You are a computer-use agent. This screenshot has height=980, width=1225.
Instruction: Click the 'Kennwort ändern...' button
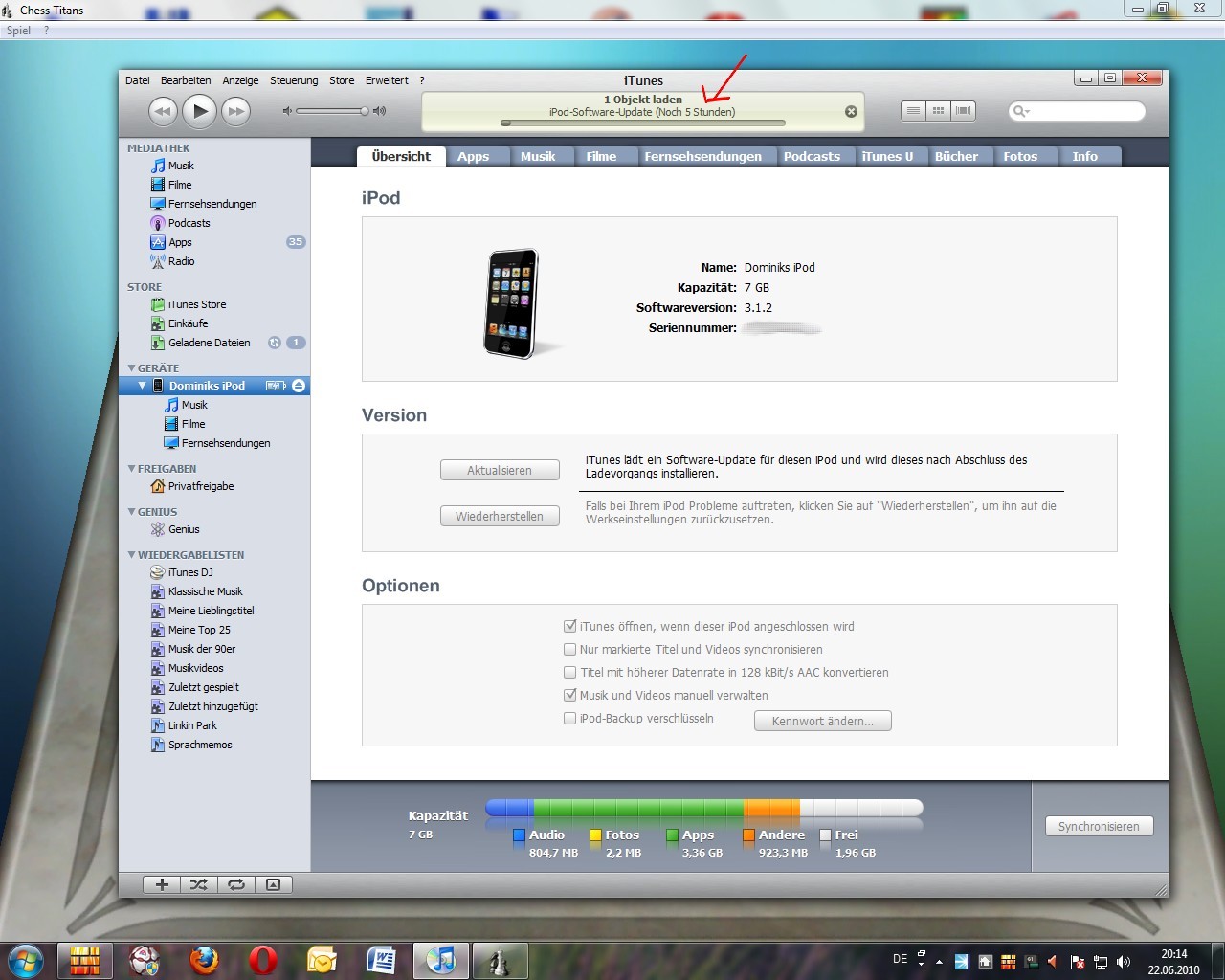click(x=823, y=721)
